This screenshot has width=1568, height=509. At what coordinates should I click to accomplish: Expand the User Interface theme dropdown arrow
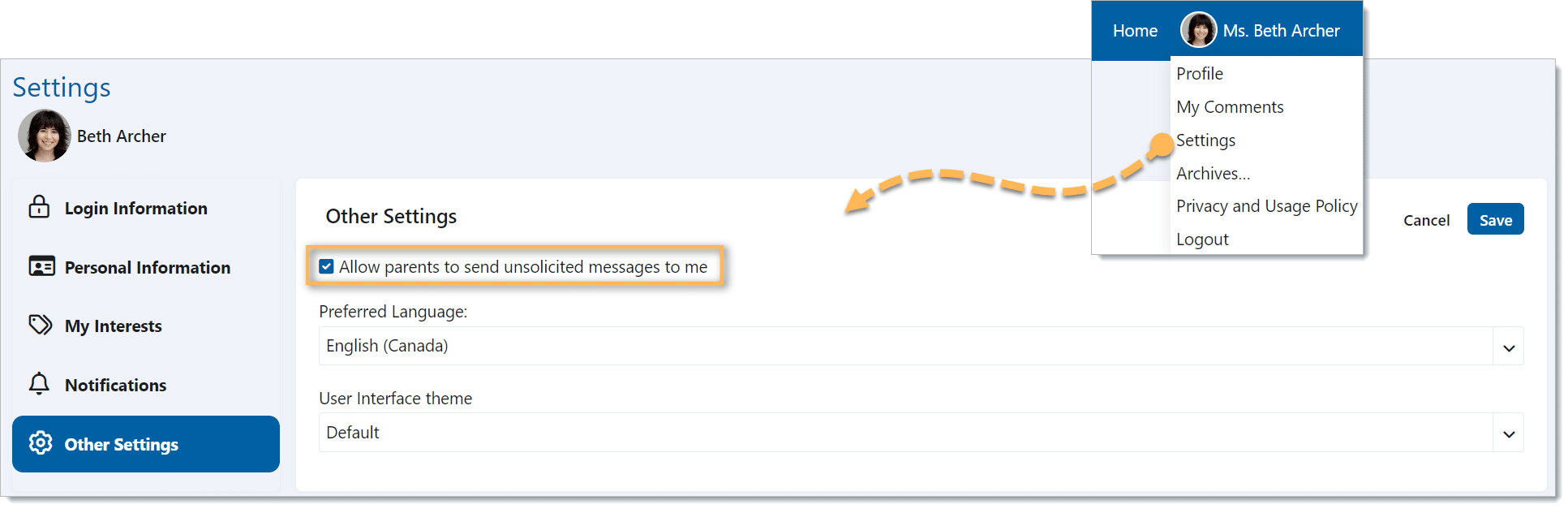(x=1508, y=433)
